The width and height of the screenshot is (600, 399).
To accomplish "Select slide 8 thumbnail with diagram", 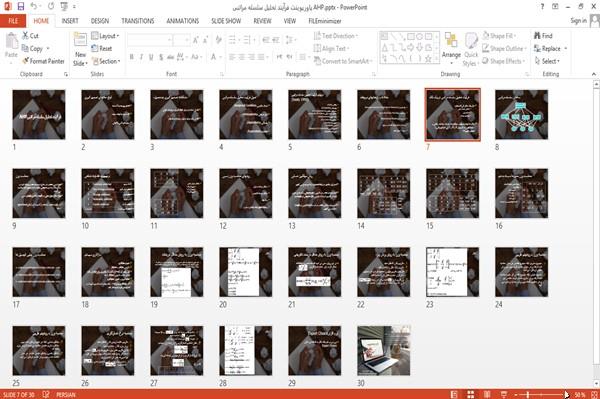I will [521, 114].
